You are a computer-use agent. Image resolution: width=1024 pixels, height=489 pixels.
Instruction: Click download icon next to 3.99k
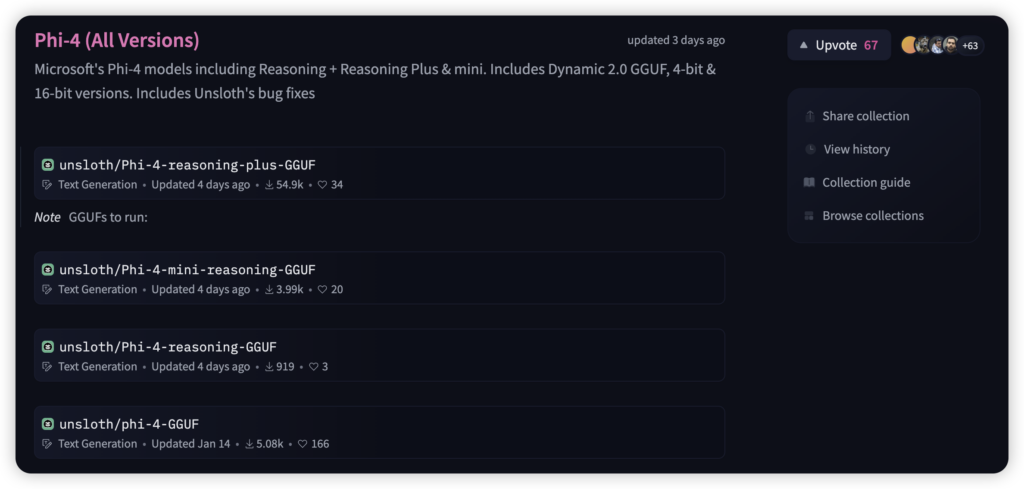click(x=269, y=289)
